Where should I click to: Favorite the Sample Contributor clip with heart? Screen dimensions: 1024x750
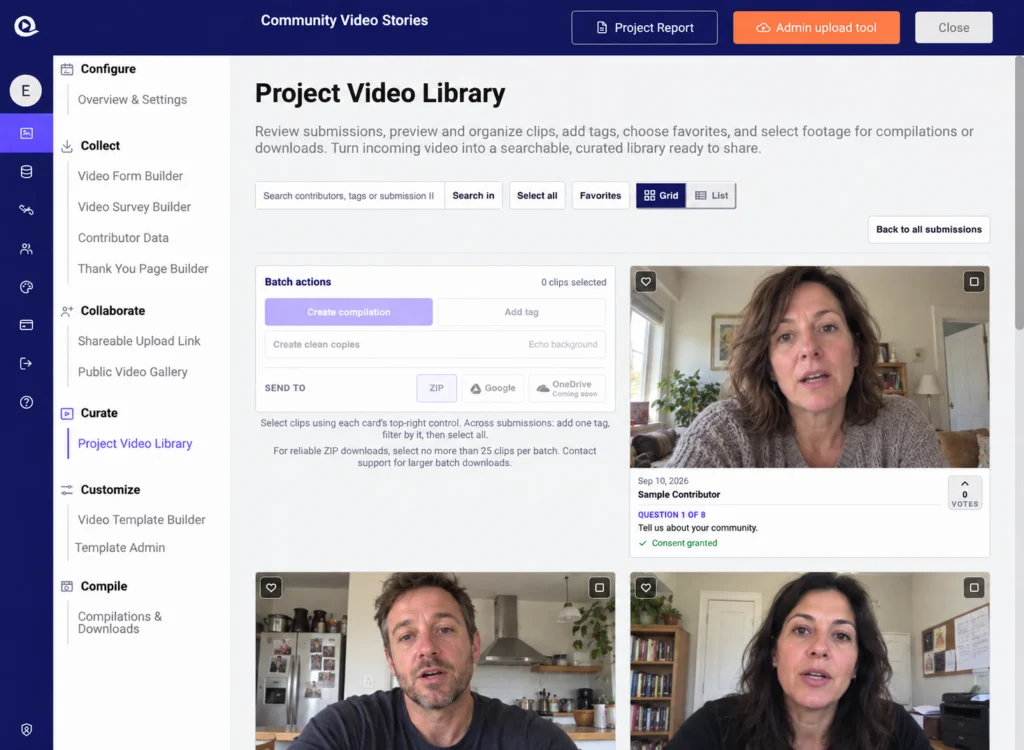646,282
